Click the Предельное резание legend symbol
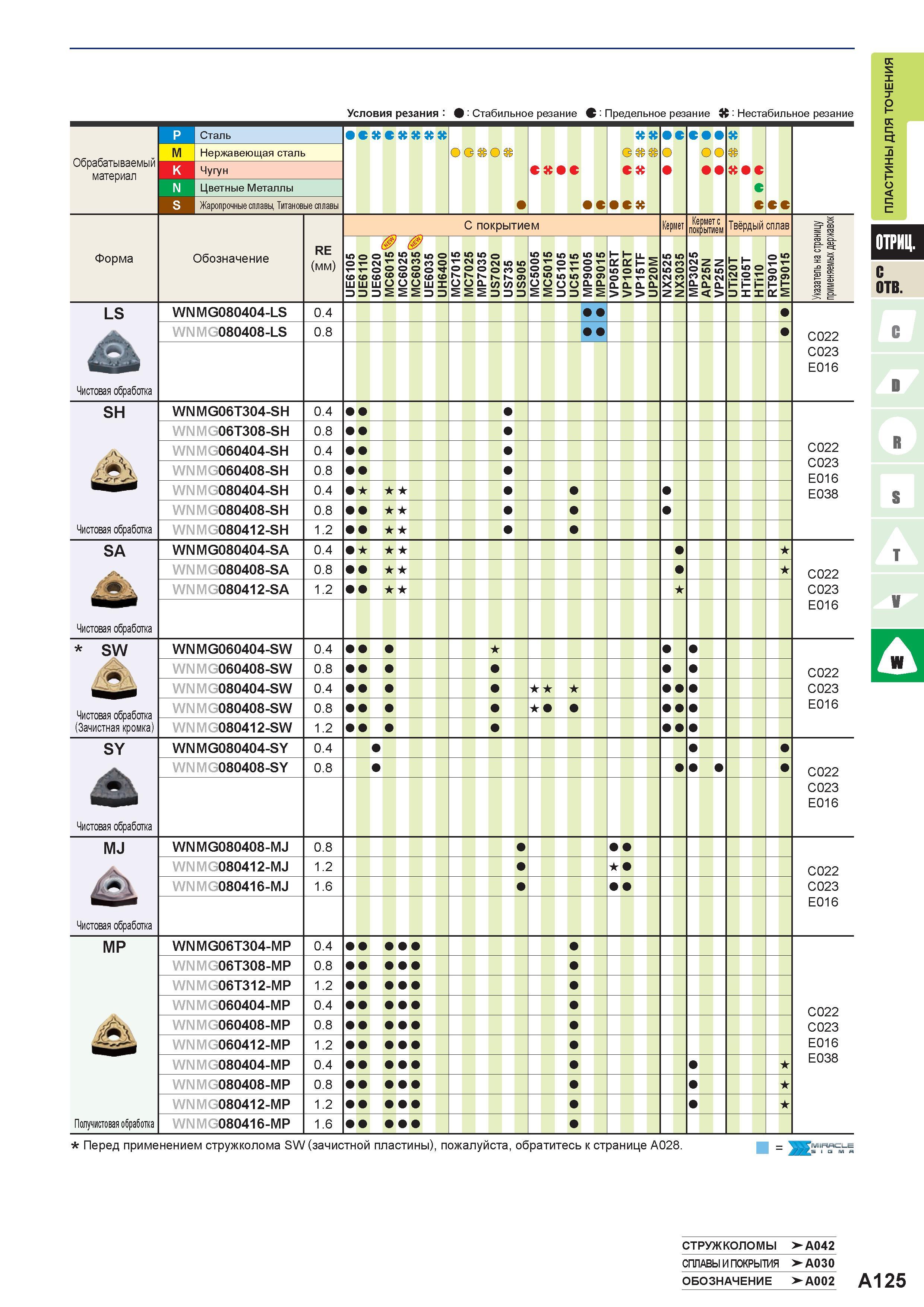The width and height of the screenshot is (924, 1307). (592, 113)
